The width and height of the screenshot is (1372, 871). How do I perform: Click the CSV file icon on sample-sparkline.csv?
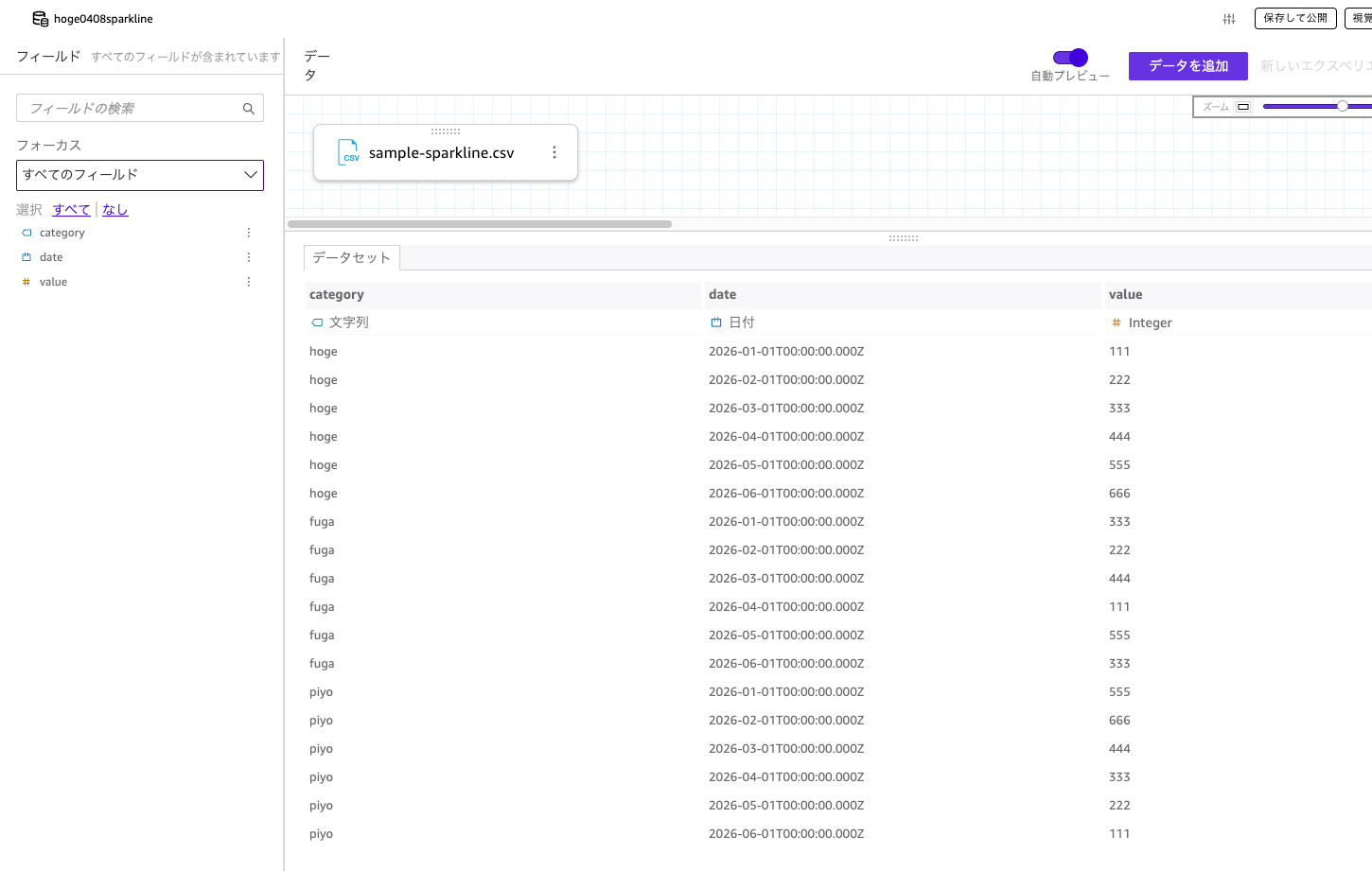point(349,152)
